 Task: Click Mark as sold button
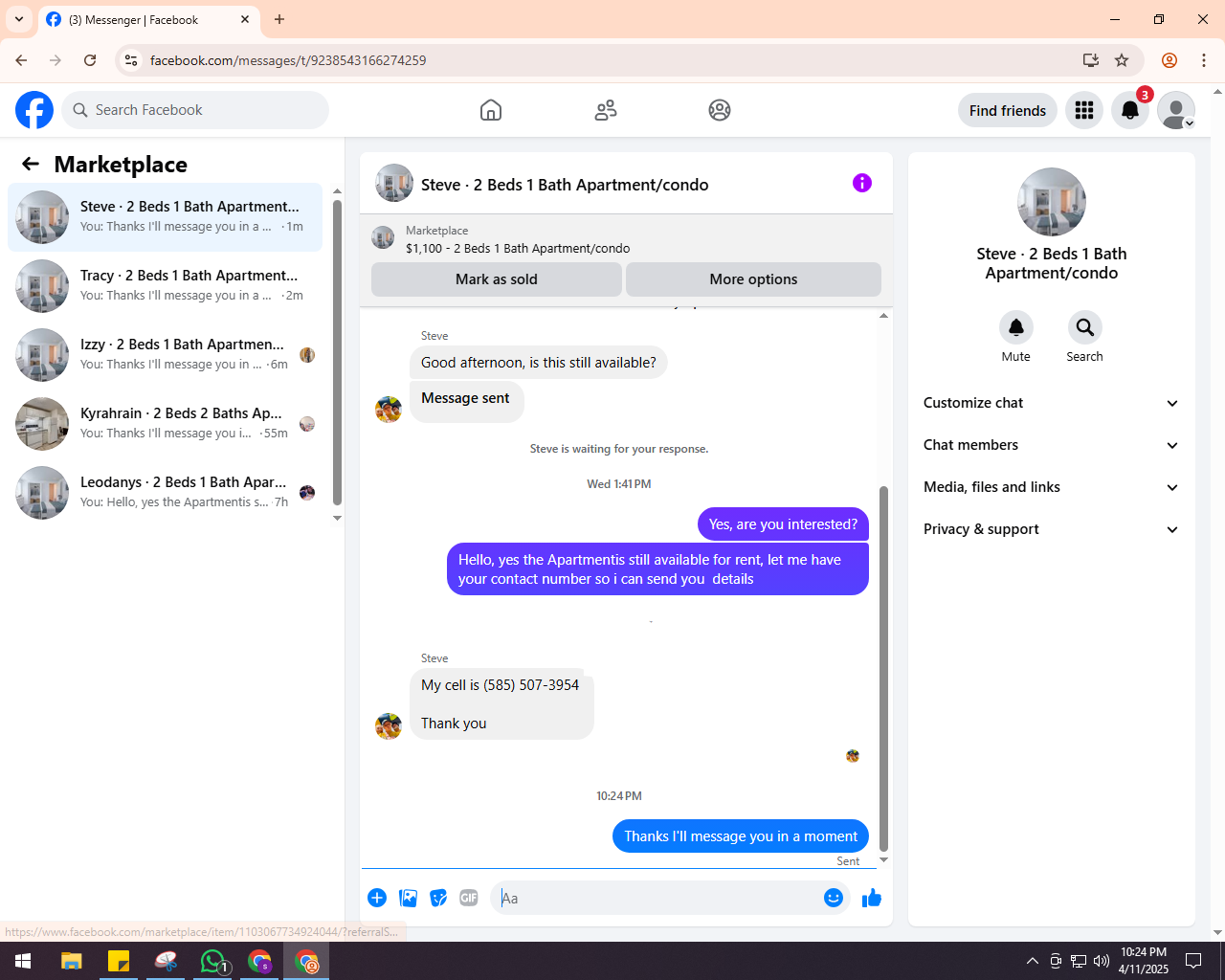tap(497, 279)
